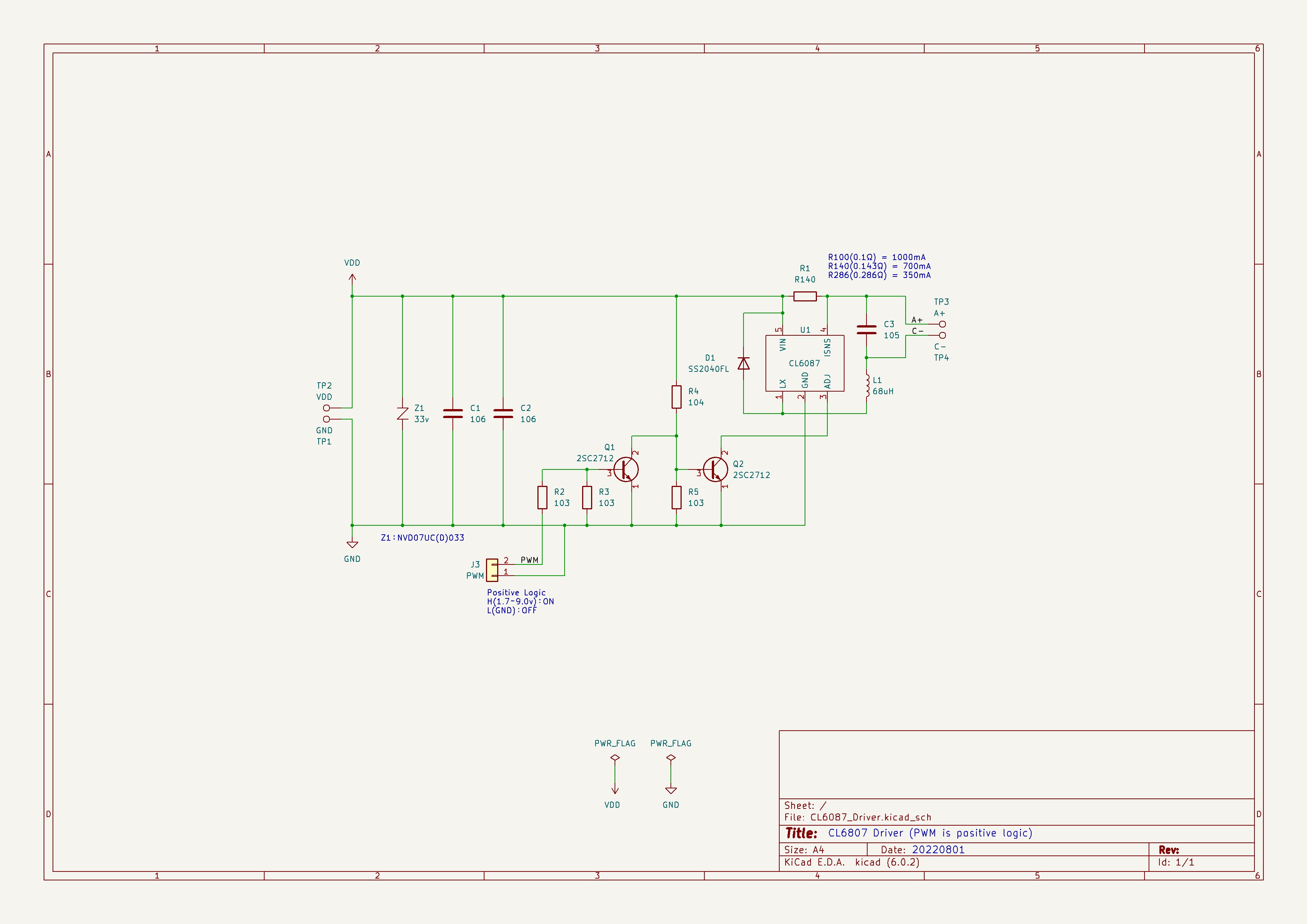Select the R1 sense resistor symbol

point(805,297)
